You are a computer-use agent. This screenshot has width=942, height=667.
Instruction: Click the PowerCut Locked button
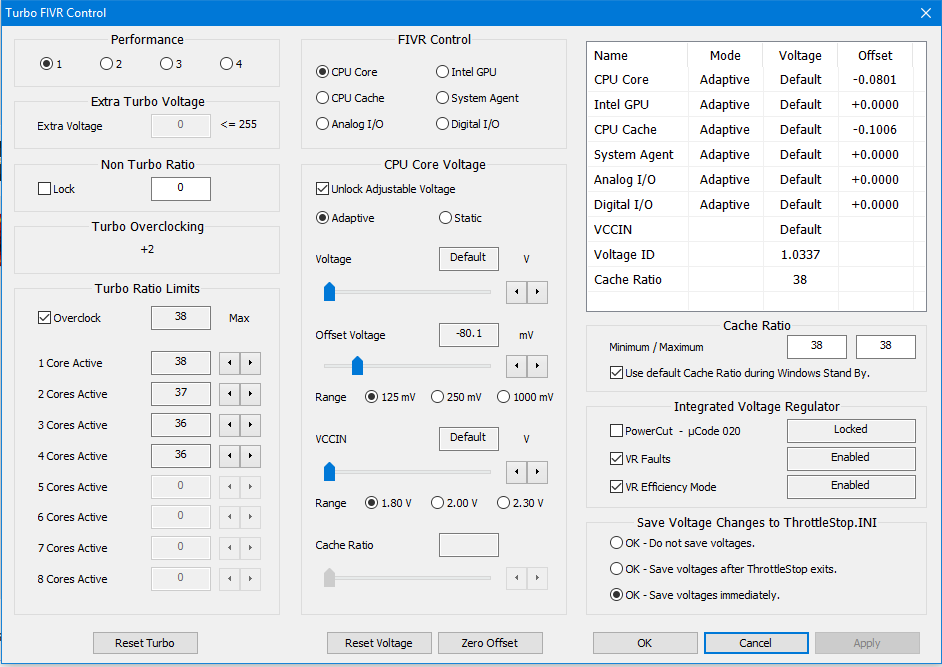[851, 430]
